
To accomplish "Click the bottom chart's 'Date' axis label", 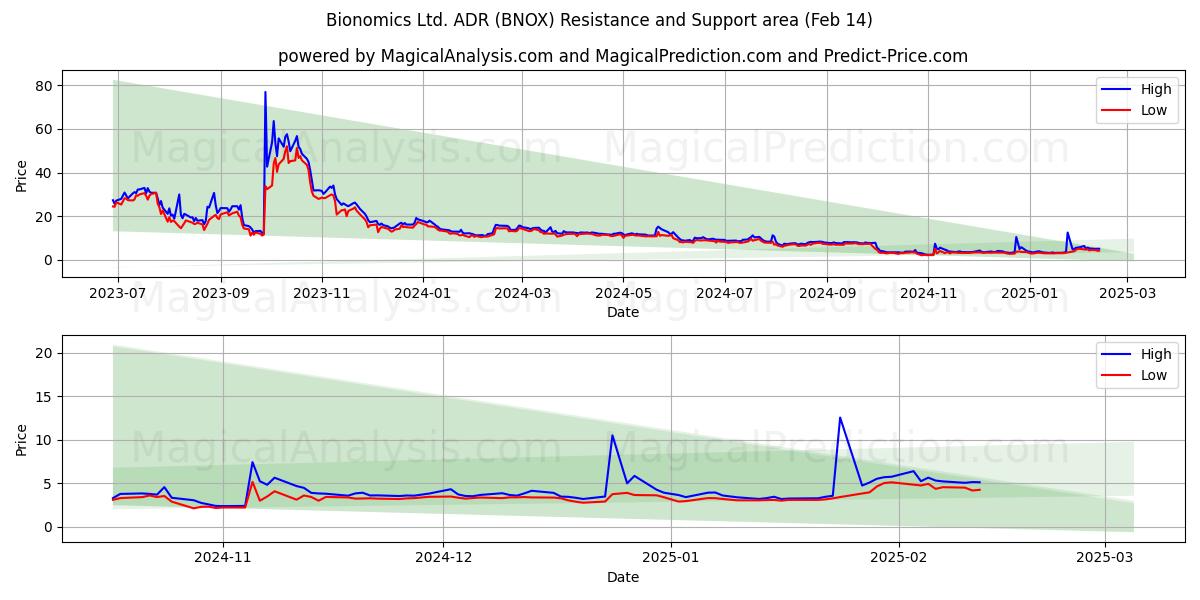I will pos(623,577).
